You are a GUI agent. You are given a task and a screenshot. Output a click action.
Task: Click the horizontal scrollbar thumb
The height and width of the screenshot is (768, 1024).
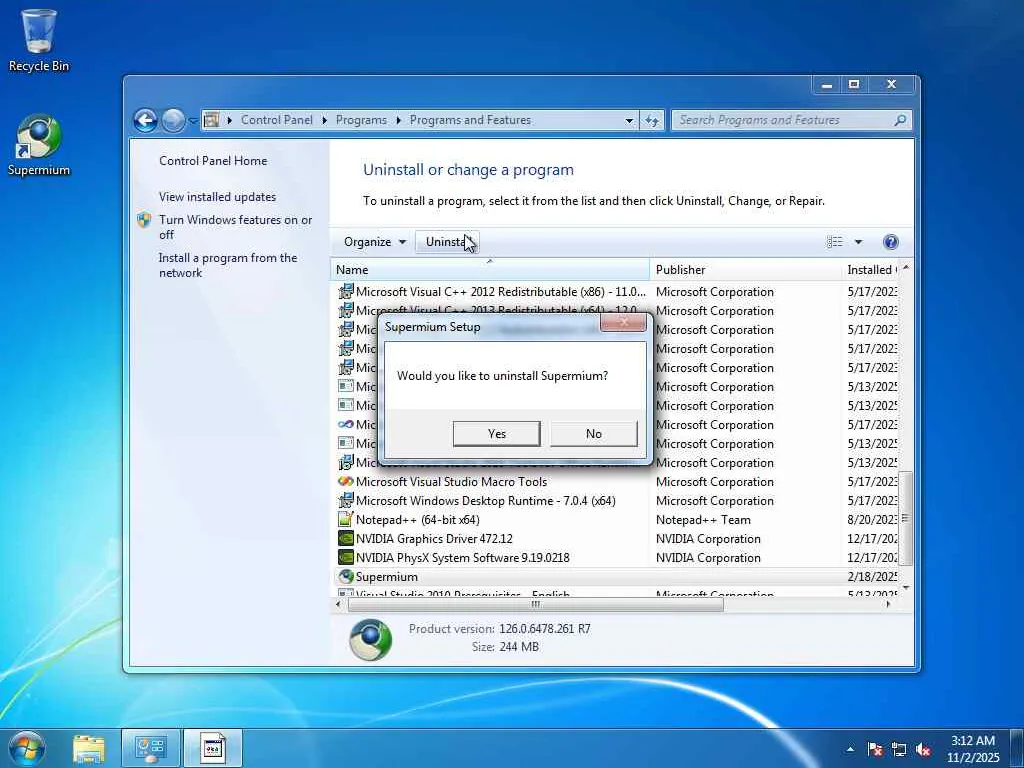536,605
